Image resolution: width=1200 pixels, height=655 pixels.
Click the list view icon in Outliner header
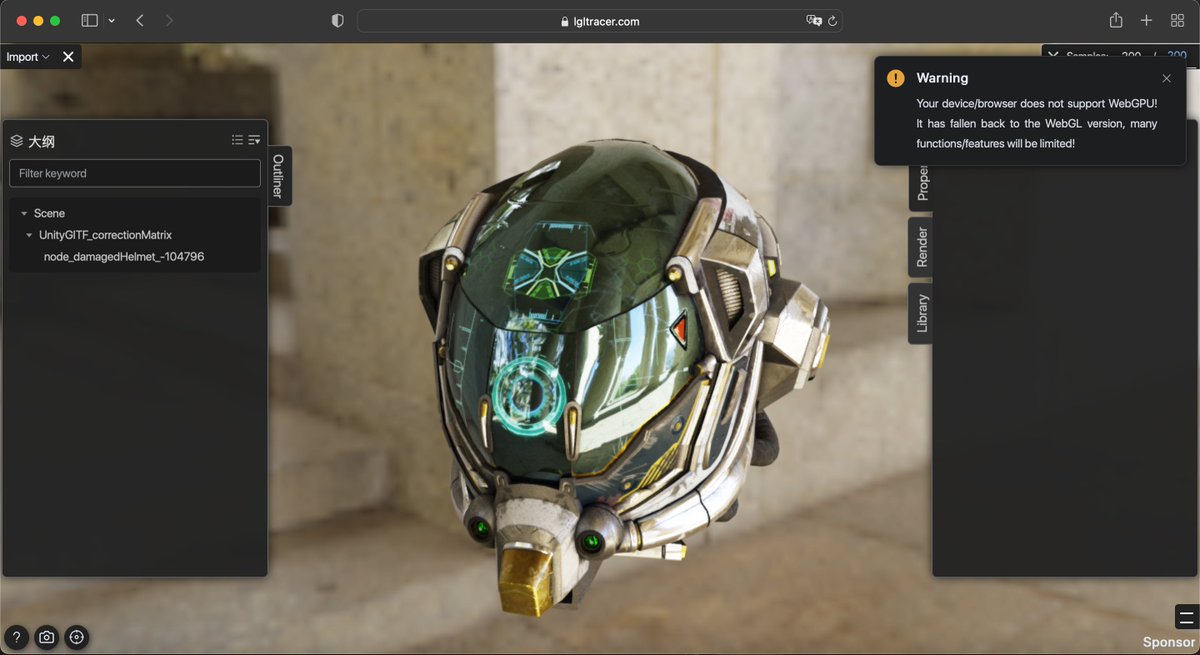click(237, 141)
